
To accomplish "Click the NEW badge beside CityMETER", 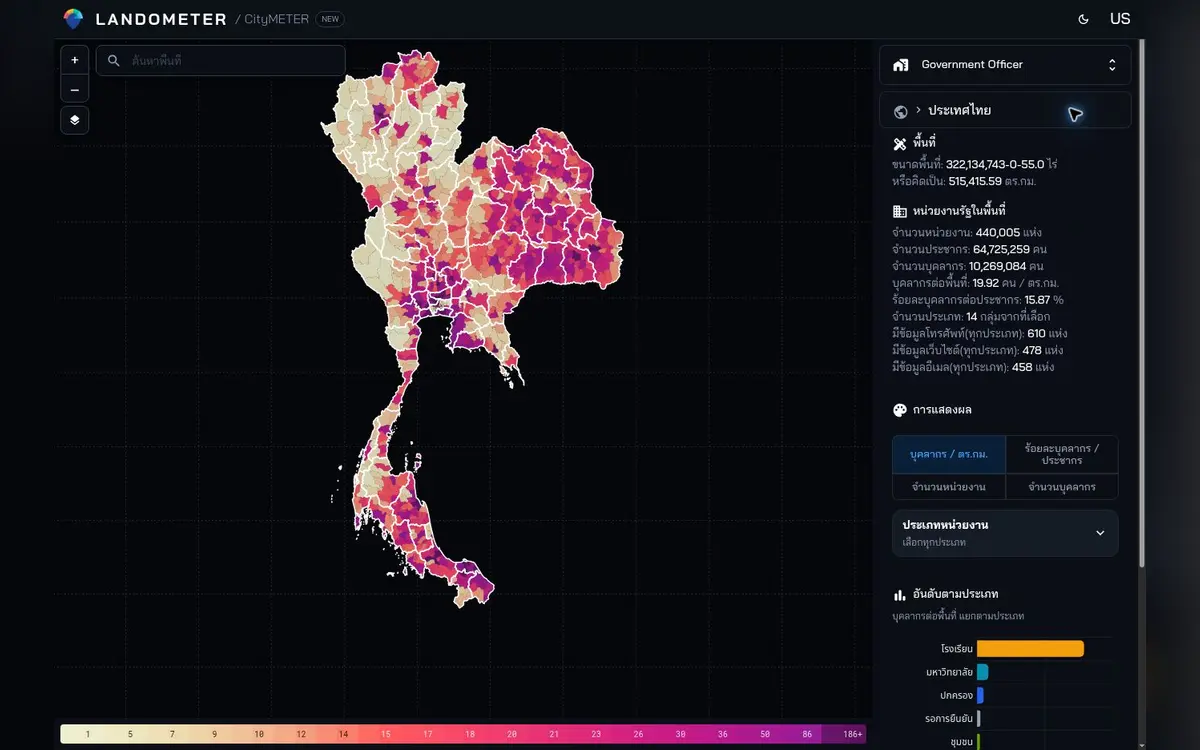I will pos(330,19).
